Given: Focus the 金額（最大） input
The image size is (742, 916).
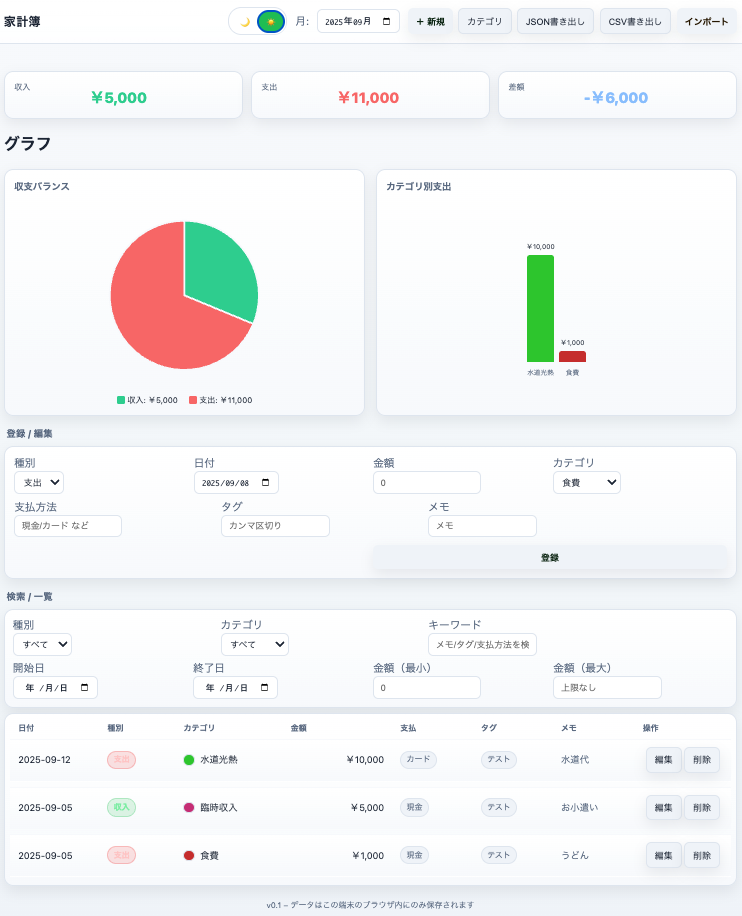Looking at the screenshot, I should click(607, 688).
